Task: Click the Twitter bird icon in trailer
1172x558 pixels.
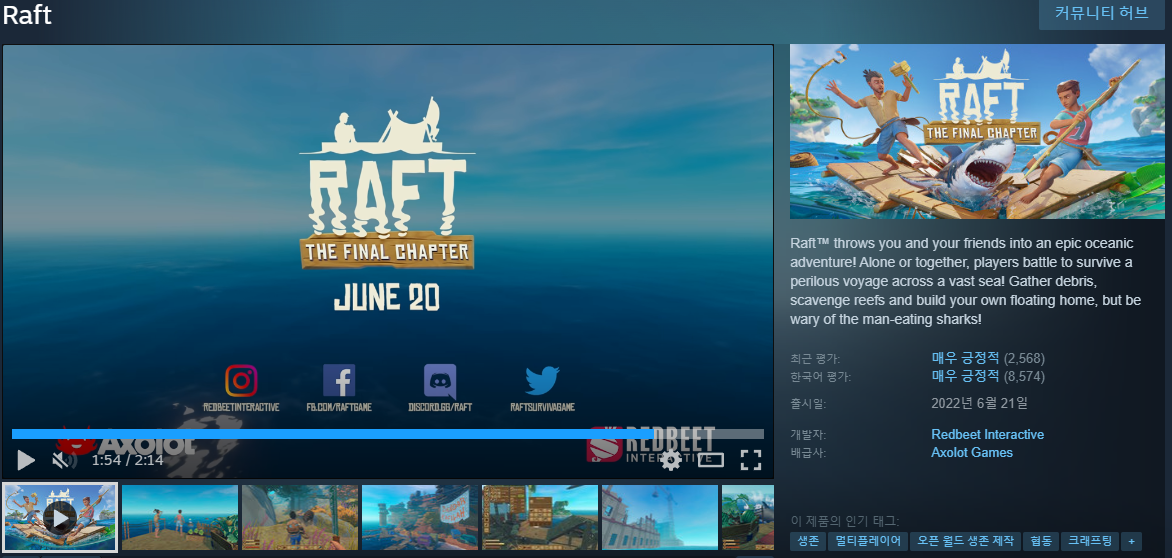Action: [542, 381]
